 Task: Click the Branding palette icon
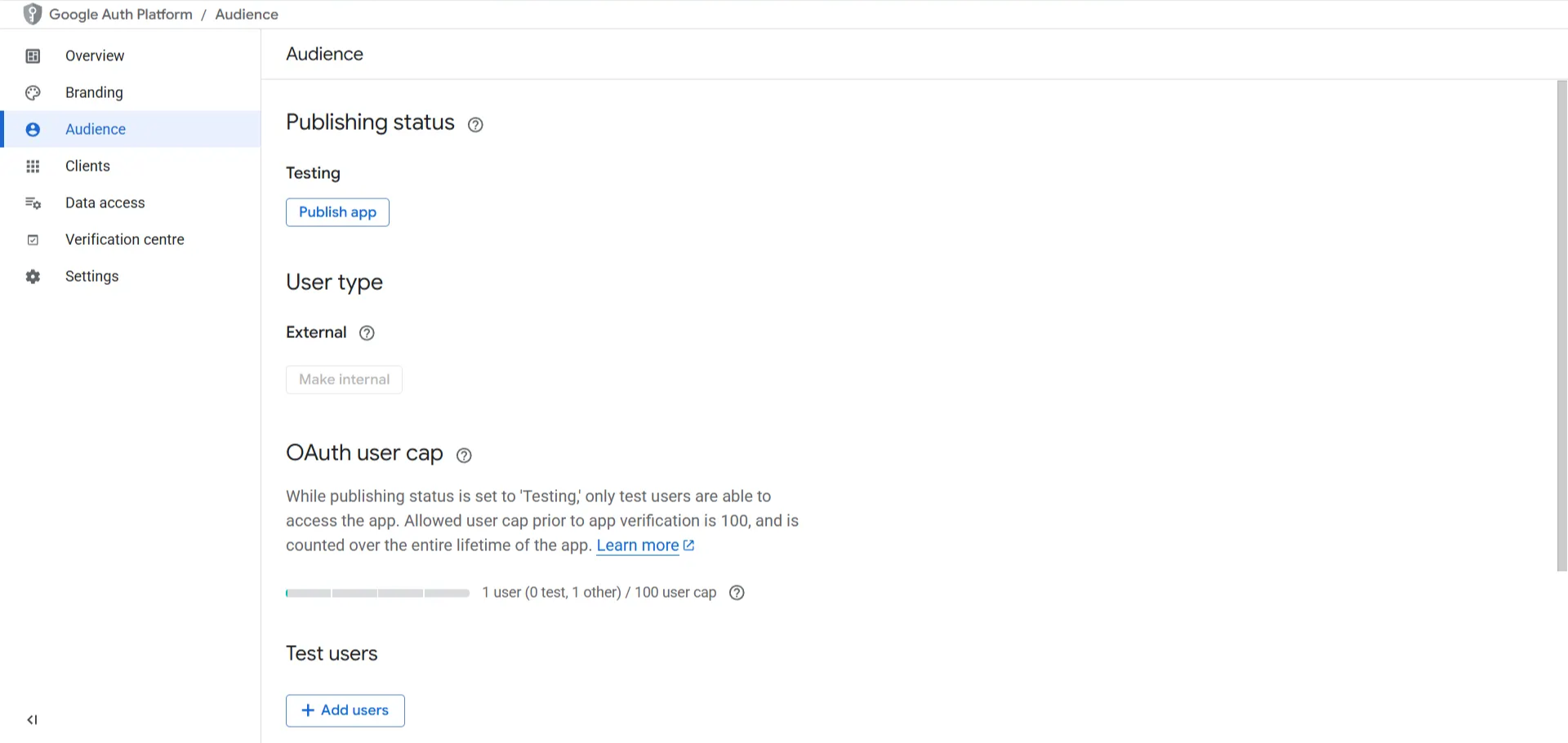tap(33, 92)
